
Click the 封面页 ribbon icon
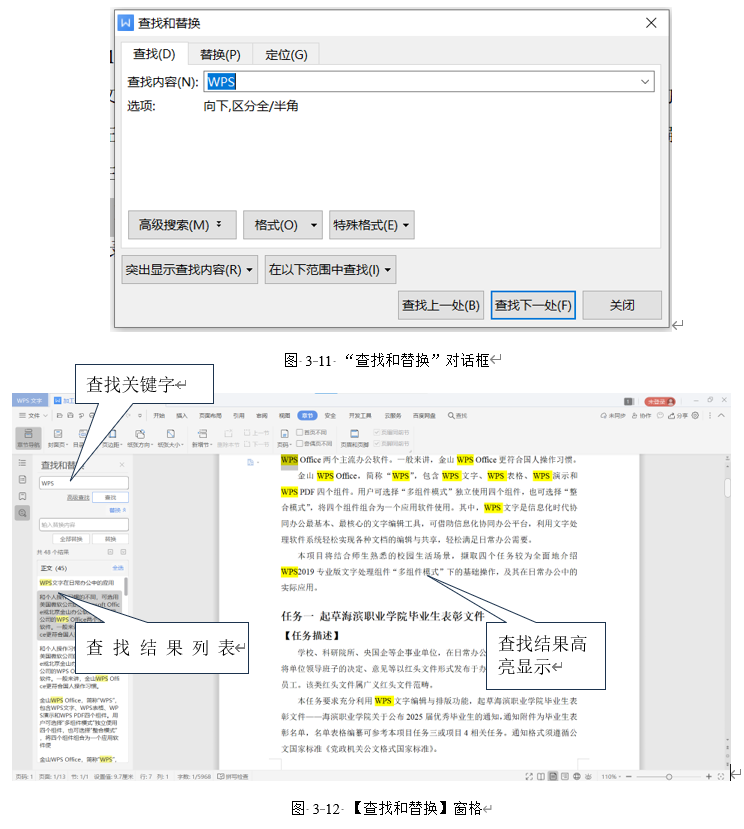tap(58, 438)
